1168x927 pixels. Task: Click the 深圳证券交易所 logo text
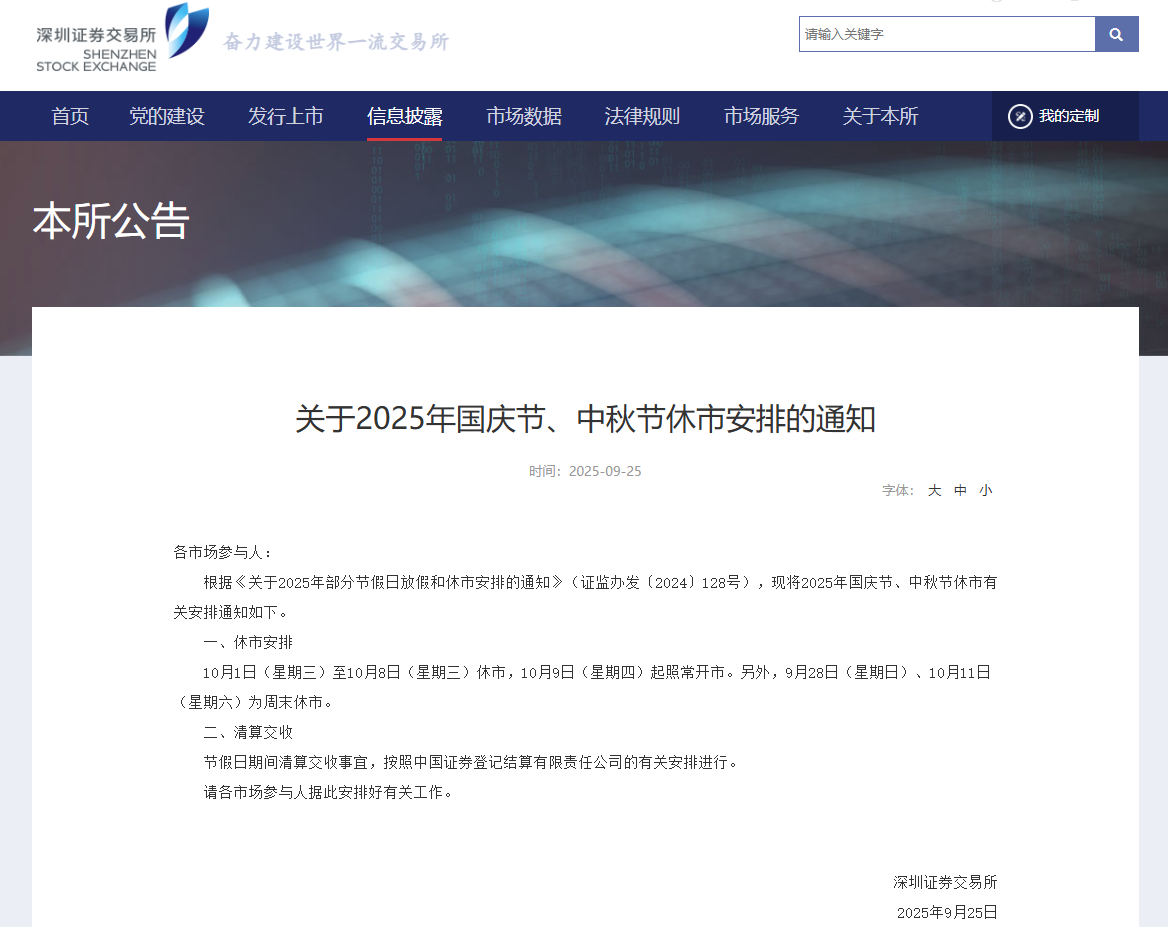point(96,34)
